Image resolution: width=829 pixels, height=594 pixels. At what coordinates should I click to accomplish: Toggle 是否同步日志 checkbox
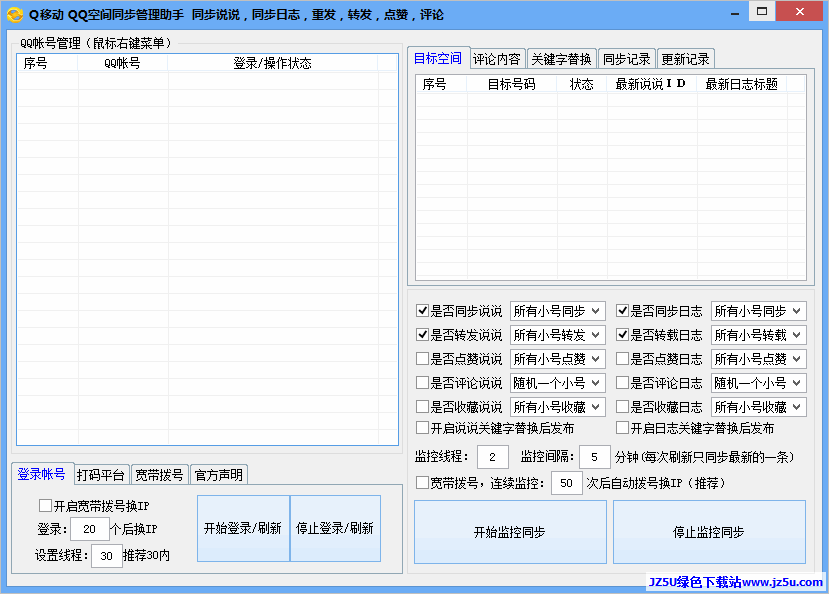point(622,311)
